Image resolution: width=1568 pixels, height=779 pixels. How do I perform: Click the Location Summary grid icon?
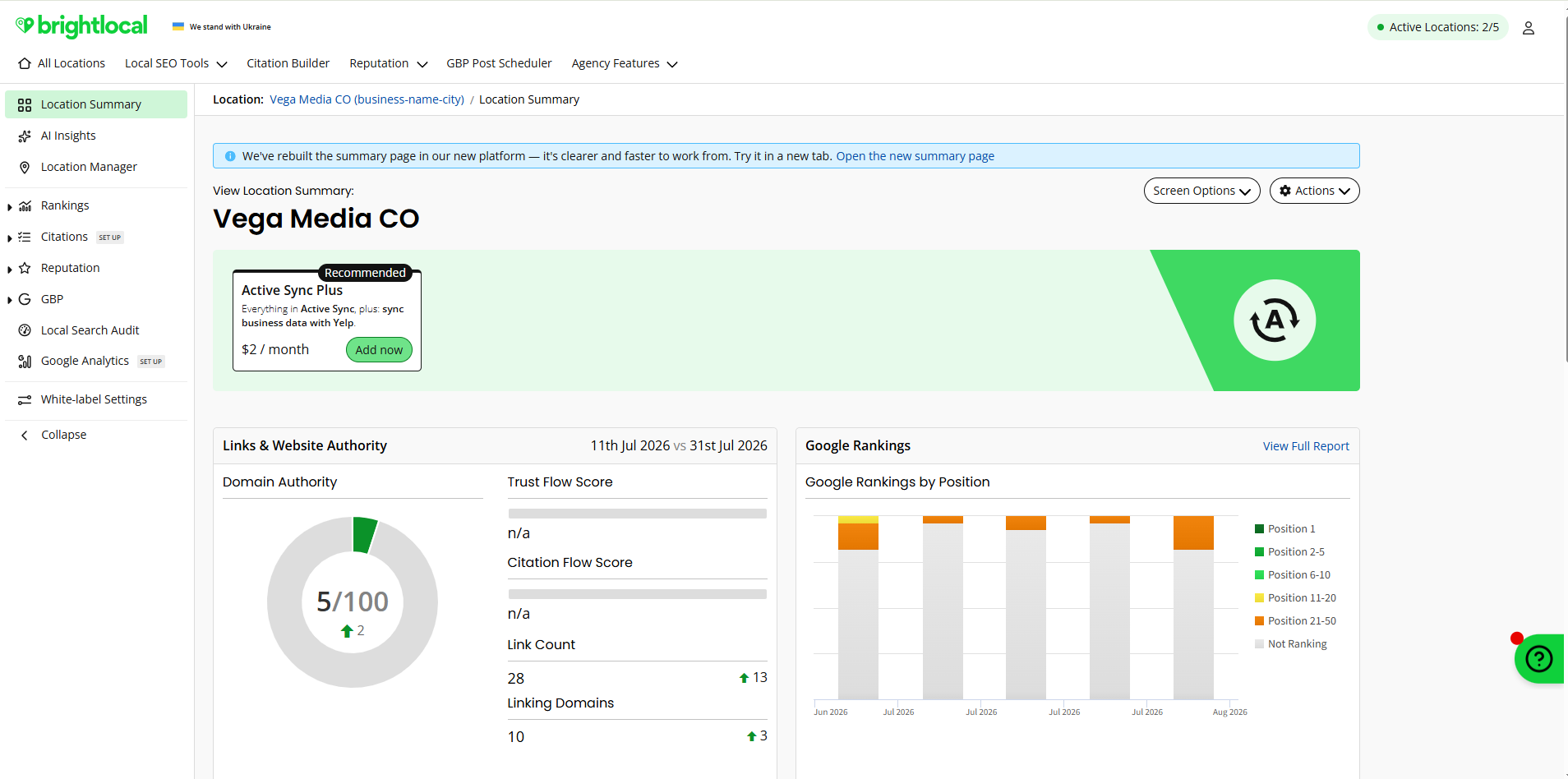pyautogui.click(x=25, y=105)
